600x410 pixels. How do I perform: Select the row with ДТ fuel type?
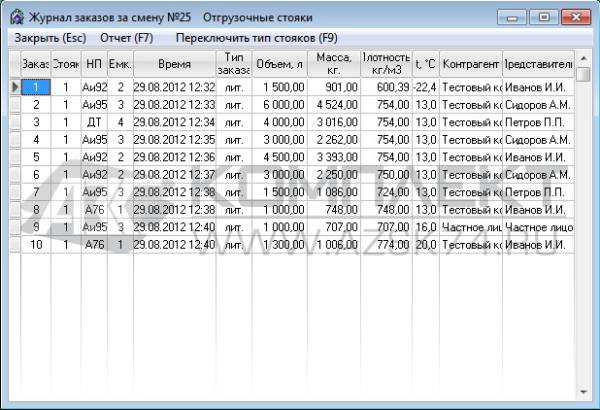click(94, 122)
